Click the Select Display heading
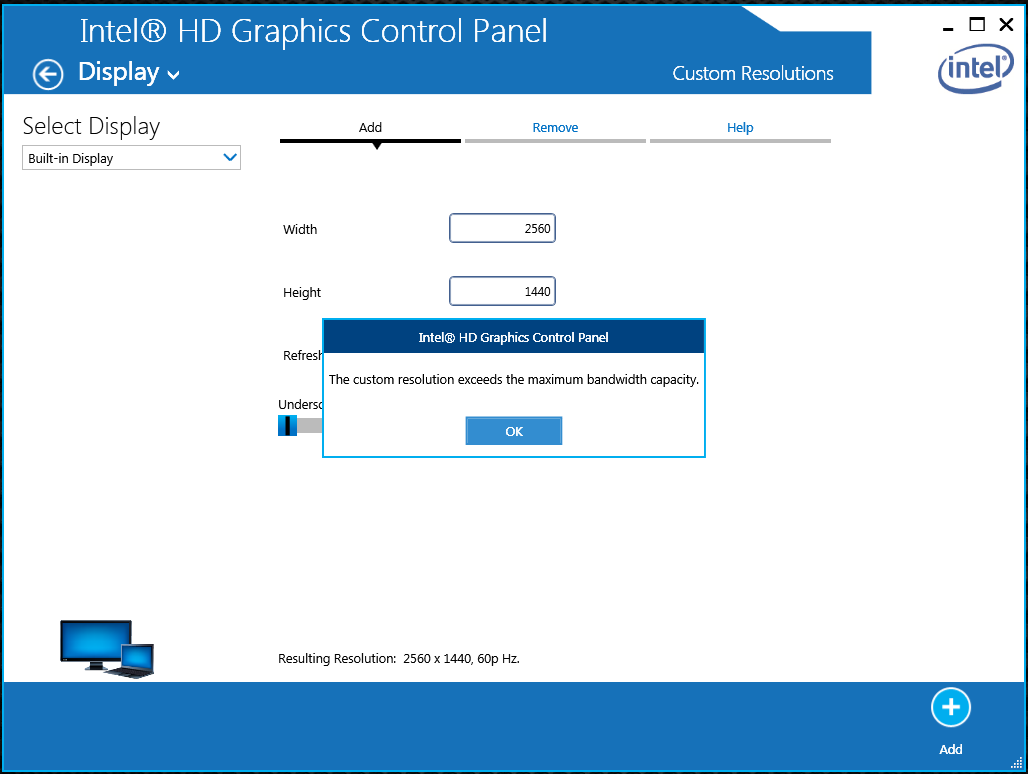Image resolution: width=1028 pixels, height=774 pixels. click(91, 126)
